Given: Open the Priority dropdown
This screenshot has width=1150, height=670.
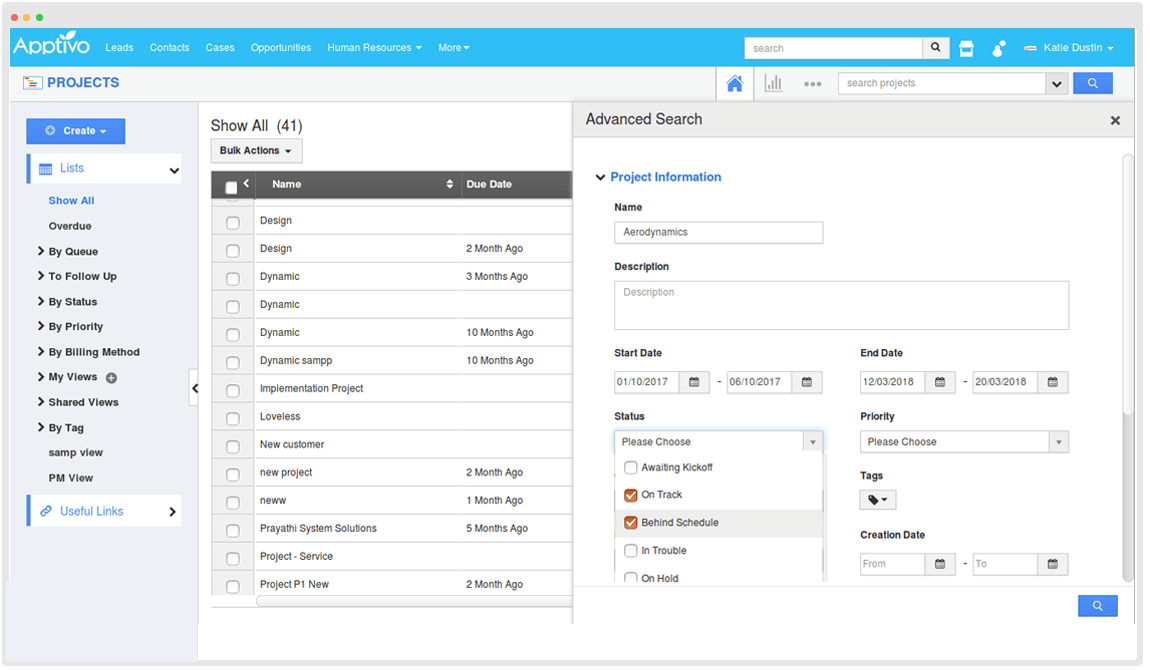Looking at the screenshot, I should click(964, 442).
